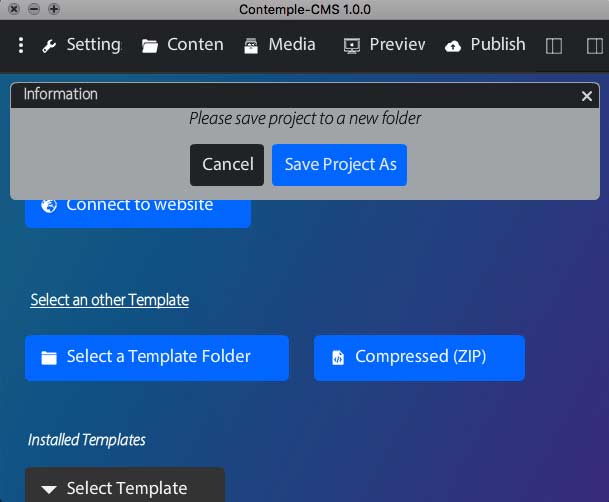Click the Compressed (ZIP) file icon

click(338, 357)
